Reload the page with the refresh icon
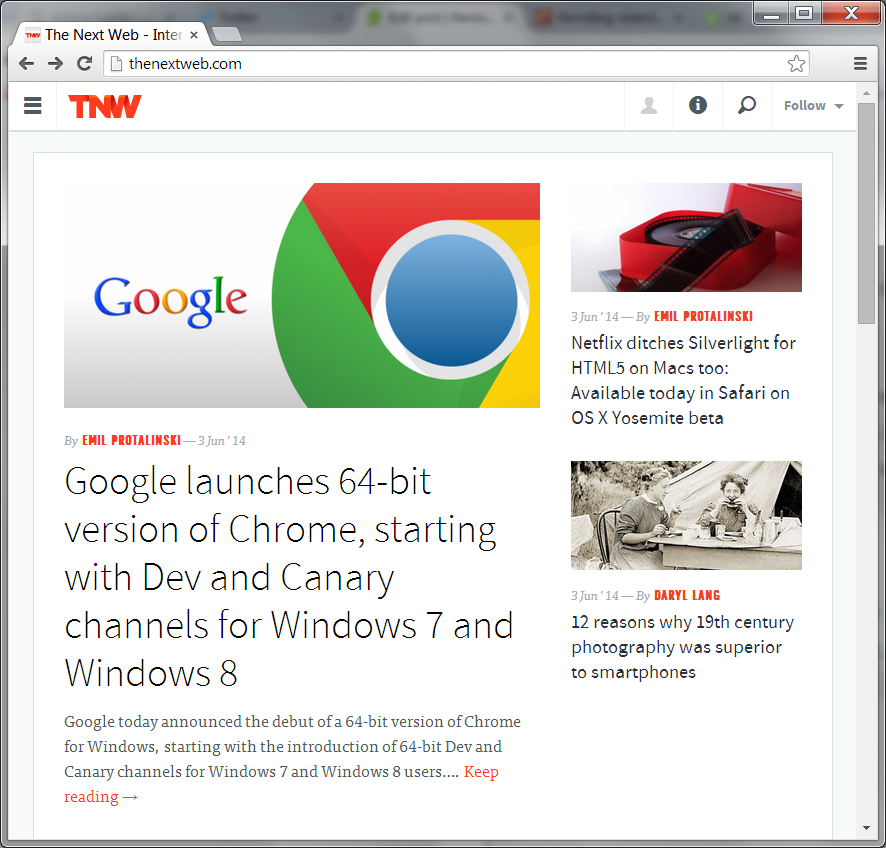The image size is (886, 848). point(85,63)
